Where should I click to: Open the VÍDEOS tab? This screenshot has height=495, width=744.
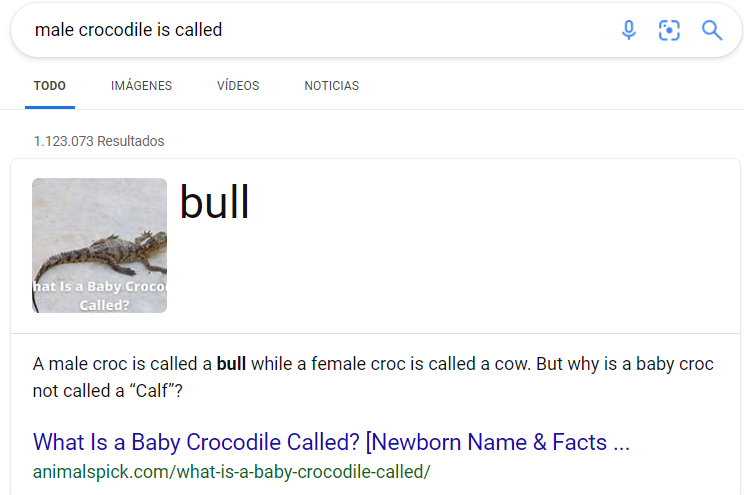pos(238,86)
